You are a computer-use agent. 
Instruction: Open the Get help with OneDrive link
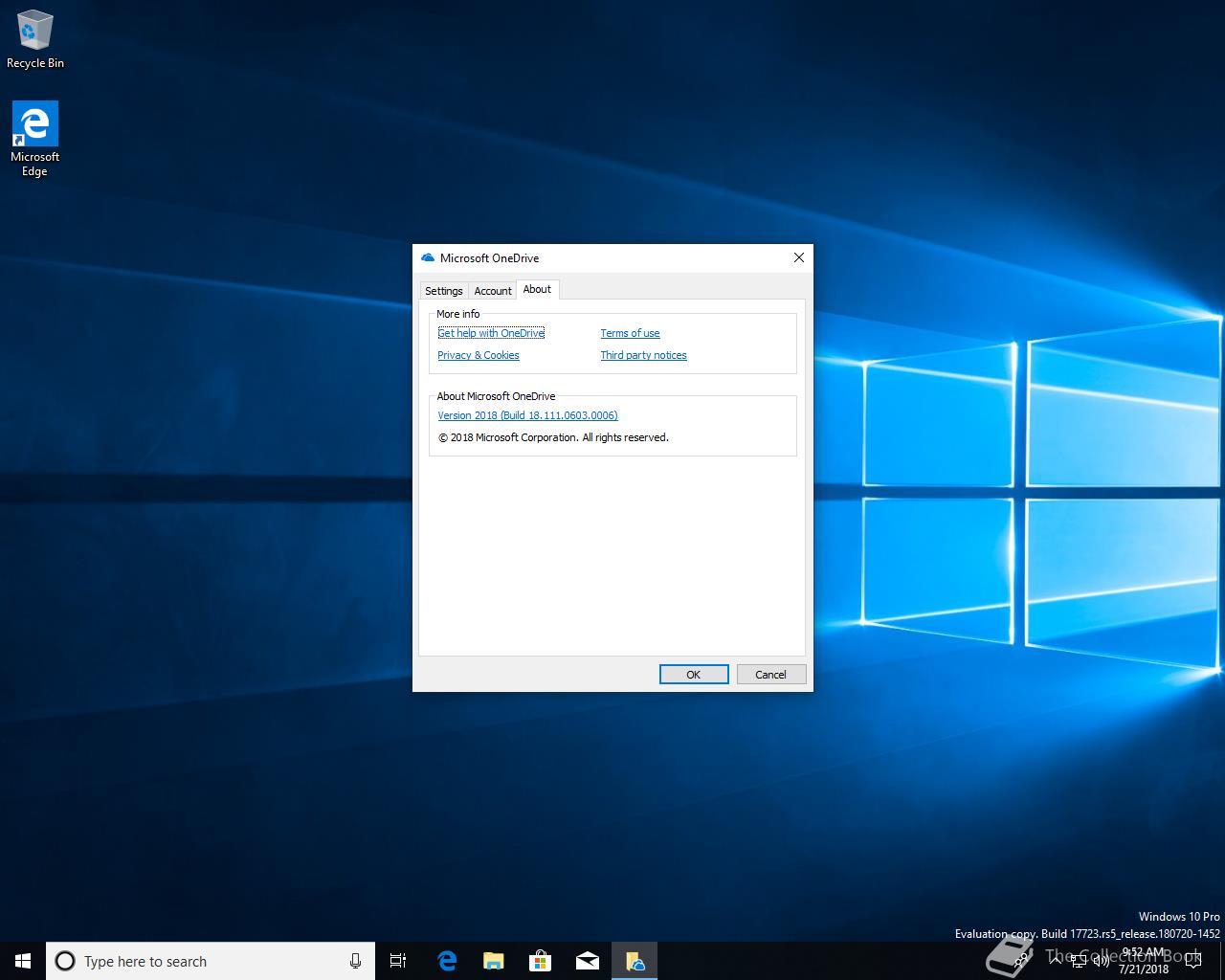pos(491,333)
